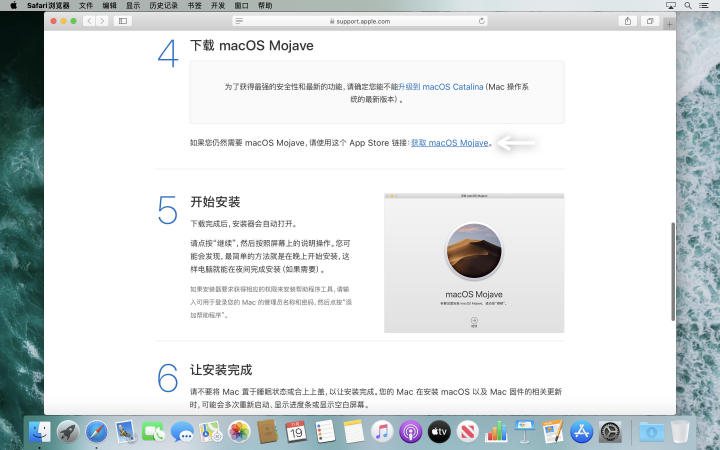Open Music in the Dock
Image resolution: width=720 pixels, height=450 pixels.
point(382,432)
